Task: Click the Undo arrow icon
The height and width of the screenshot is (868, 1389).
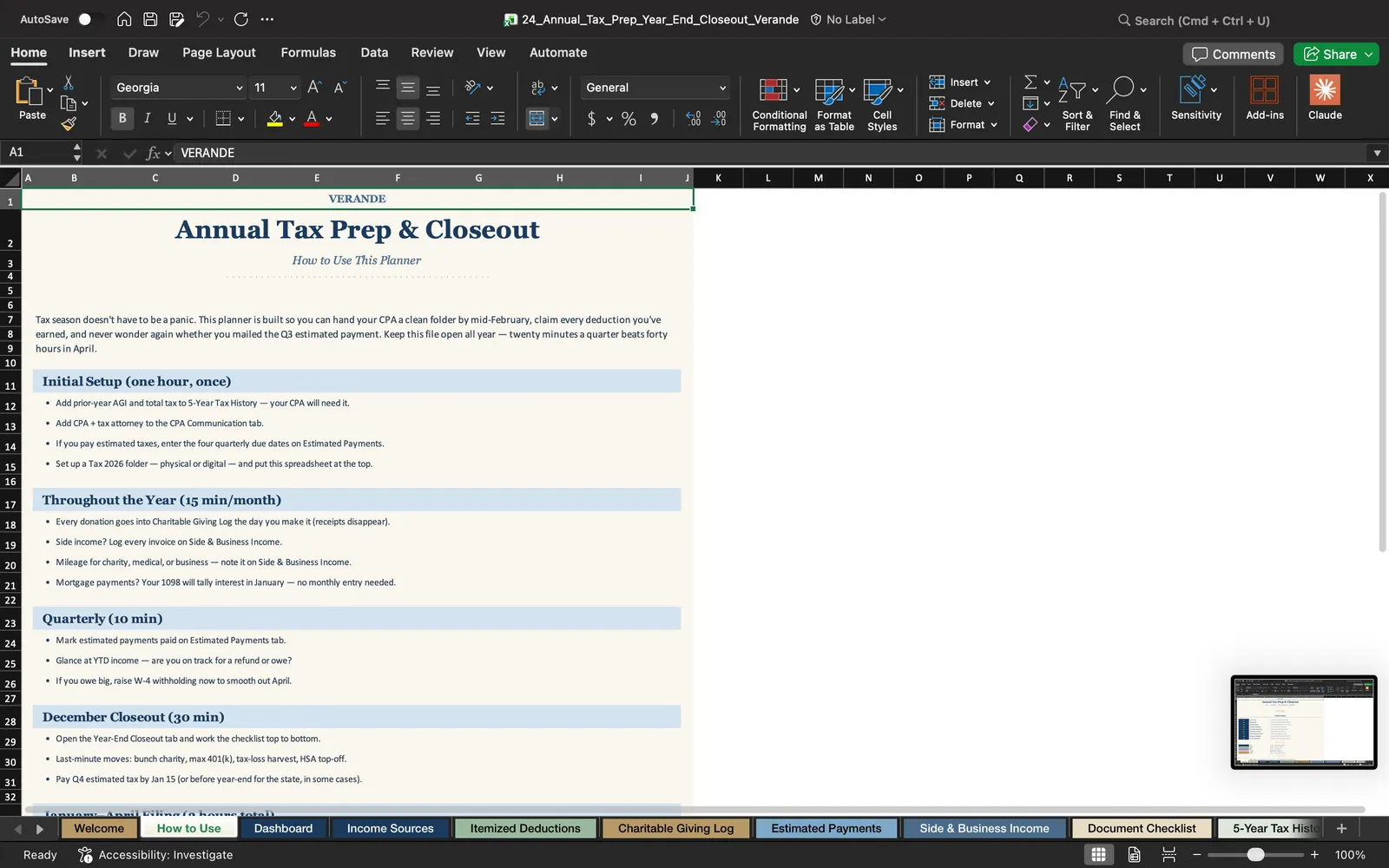Action: (x=203, y=19)
